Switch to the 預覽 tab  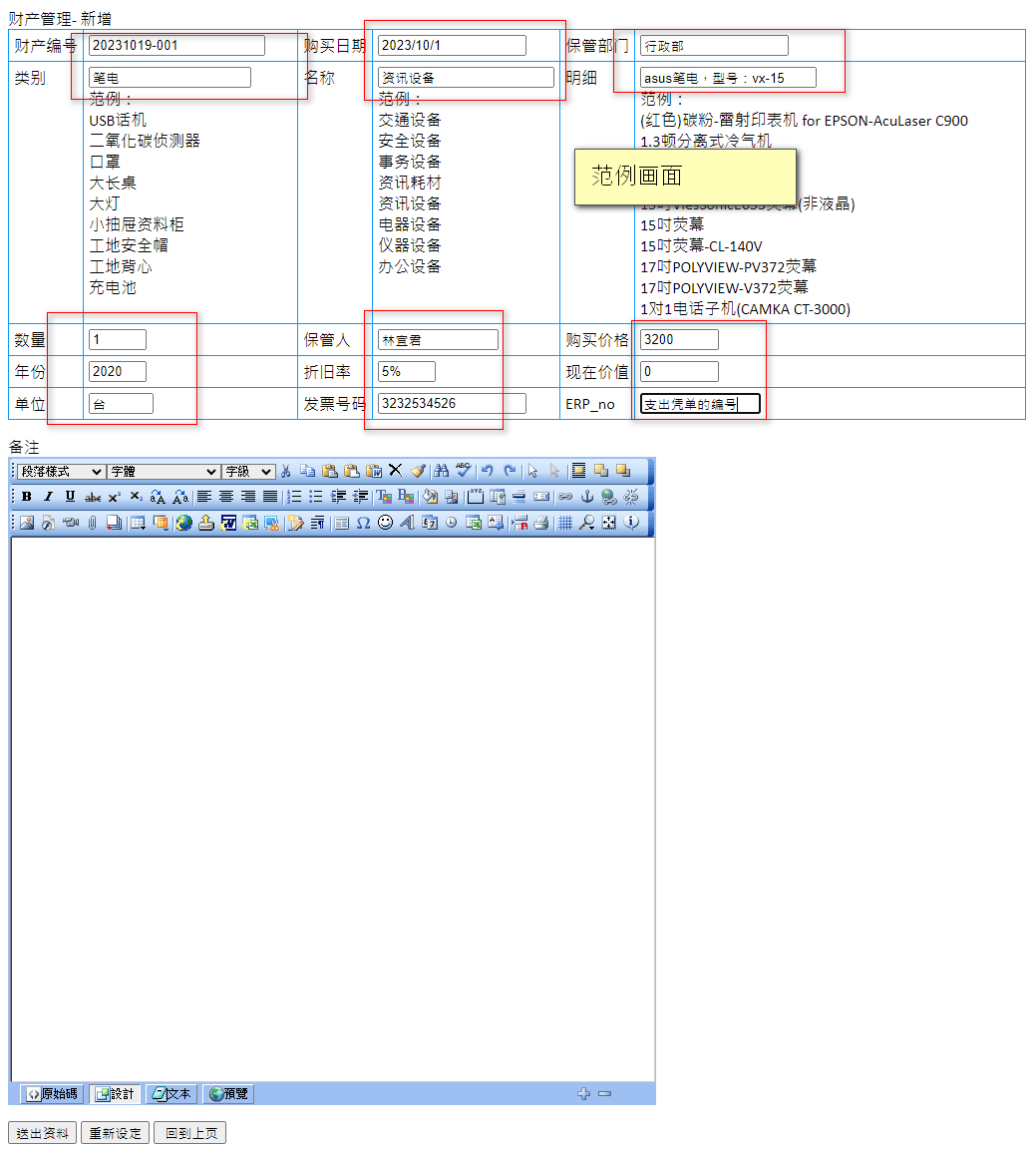(229, 1094)
